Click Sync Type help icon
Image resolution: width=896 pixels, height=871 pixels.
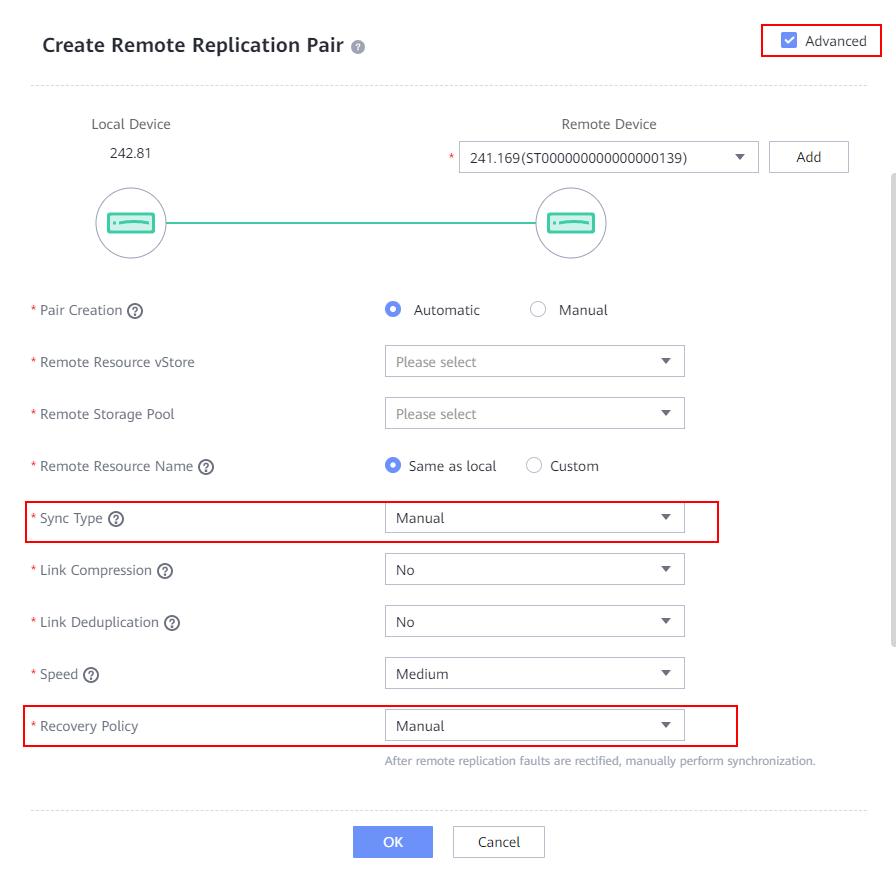(116, 519)
